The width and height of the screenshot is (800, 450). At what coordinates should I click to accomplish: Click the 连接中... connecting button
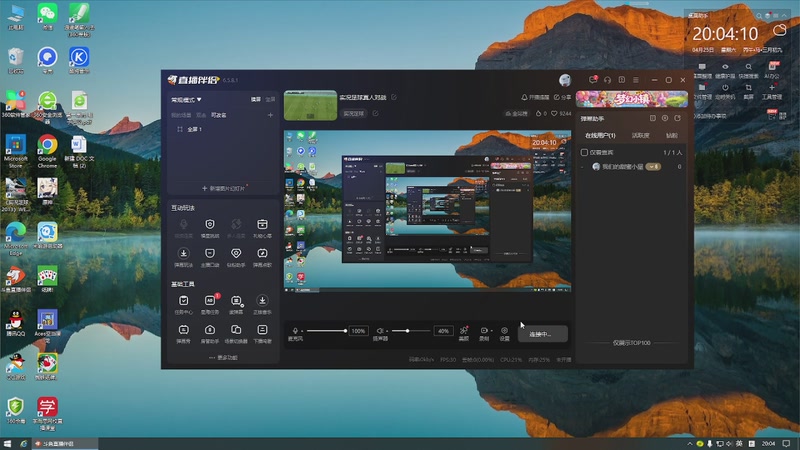tap(542, 334)
